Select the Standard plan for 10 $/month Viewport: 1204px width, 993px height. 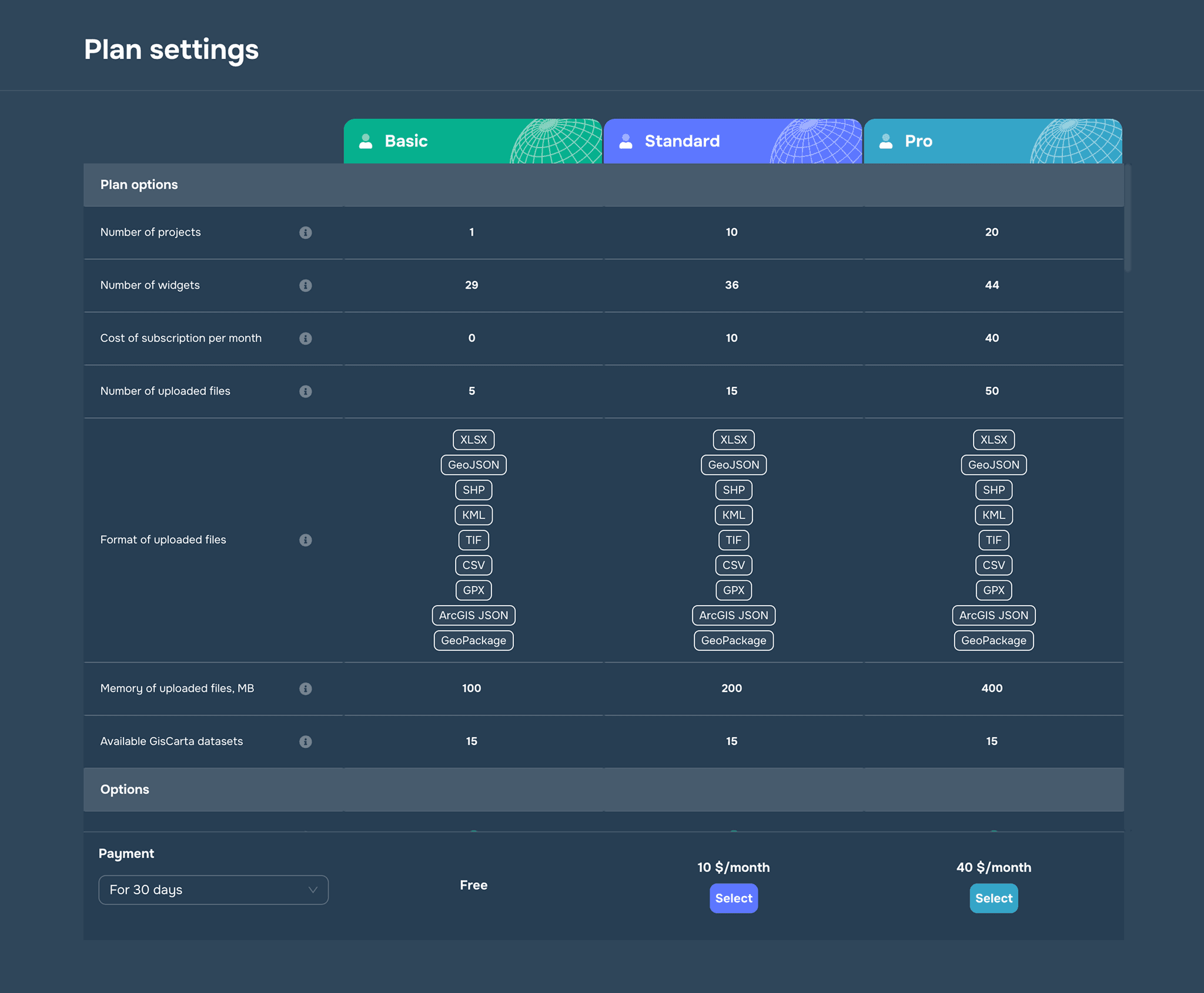(x=733, y=898)
